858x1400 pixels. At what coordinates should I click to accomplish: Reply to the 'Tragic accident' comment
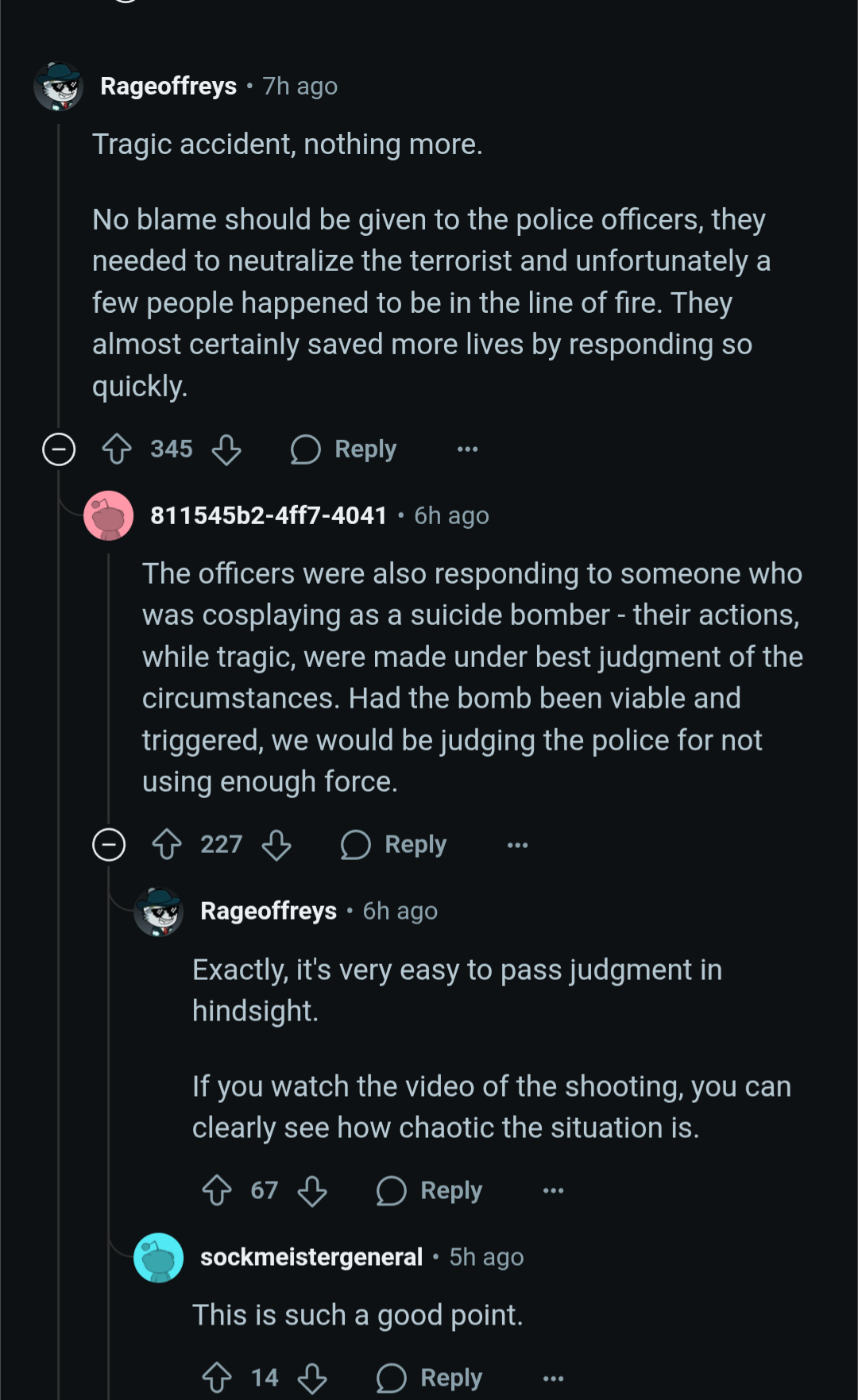tap(344, 449)
